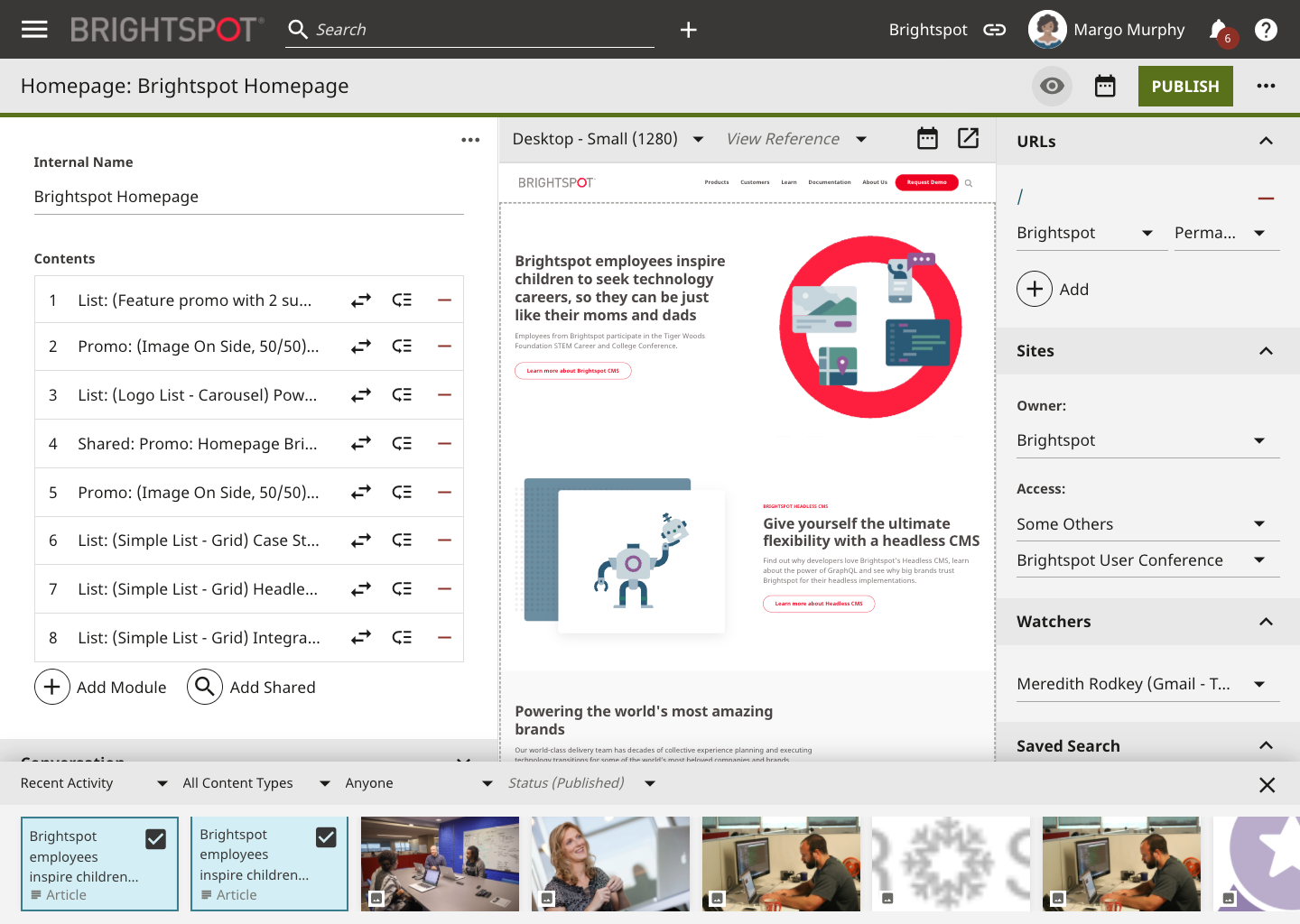Viewport: 1300px width, 924px height.
Task: Click indent list icon on row 2 Promo
Action: [402, 346]
